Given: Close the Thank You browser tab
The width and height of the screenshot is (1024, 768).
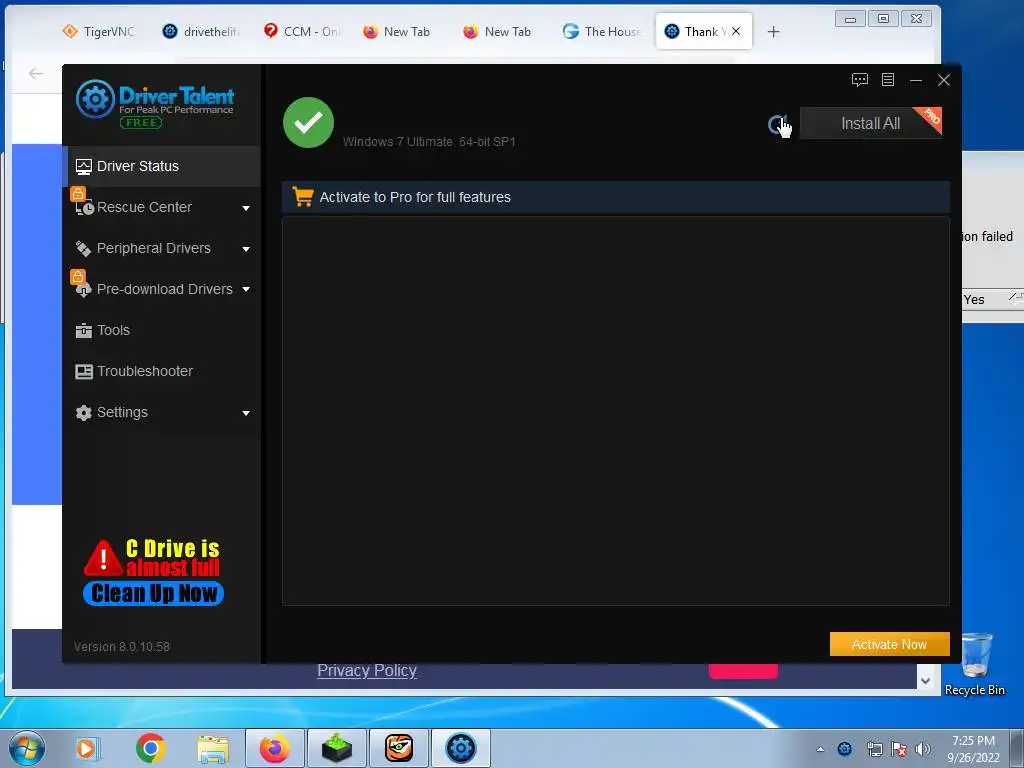Looking at the screenshot, I should click(736, 31).
